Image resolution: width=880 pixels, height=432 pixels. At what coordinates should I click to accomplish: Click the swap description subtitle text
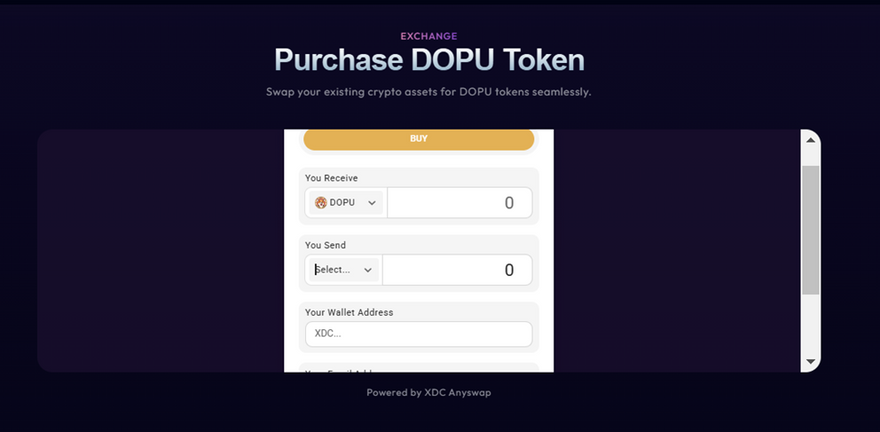[429, 92]
